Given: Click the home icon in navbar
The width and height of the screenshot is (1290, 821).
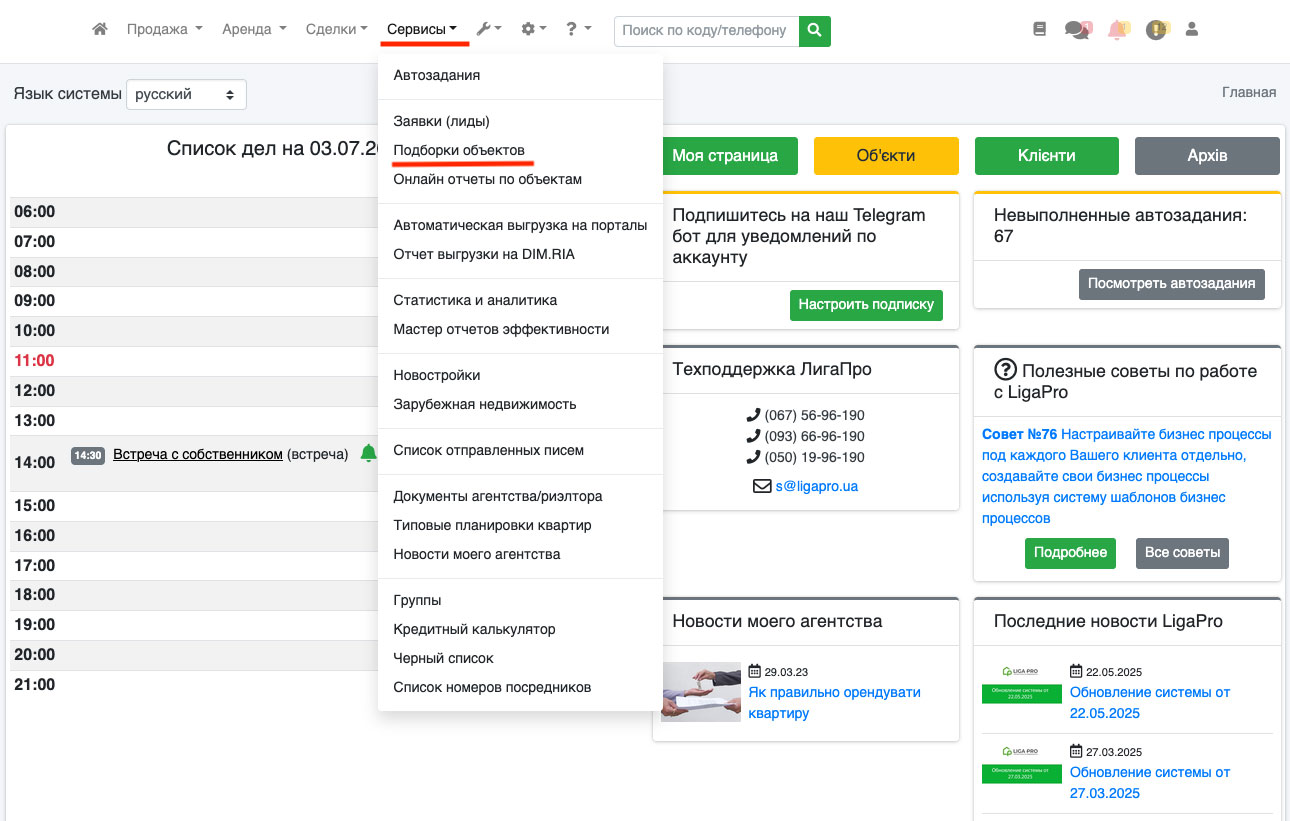Looking at the screenshot, I should pos(99,30).
